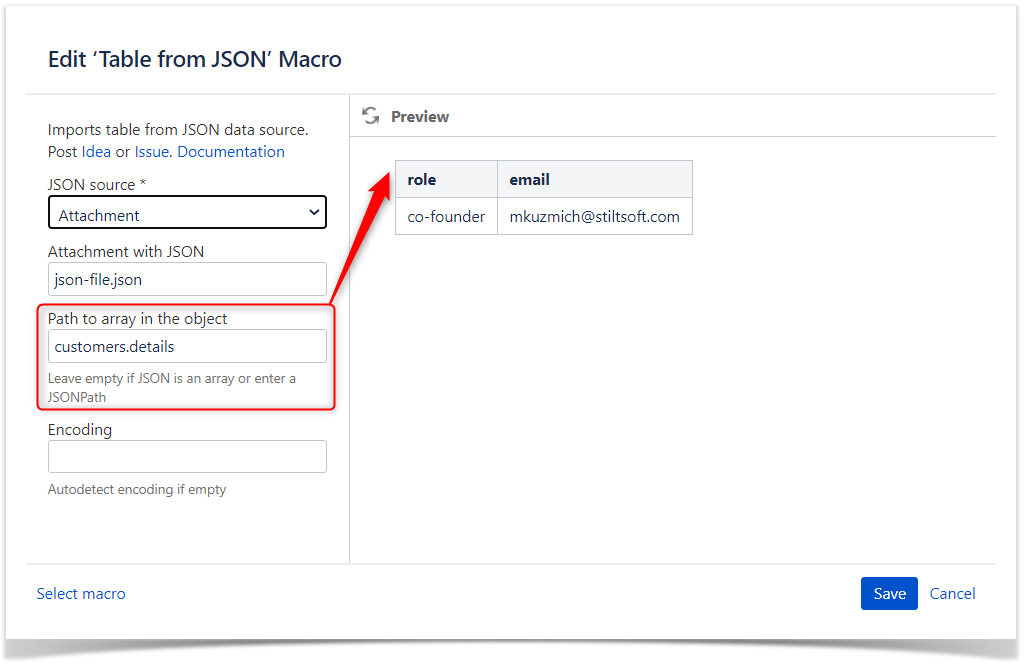Open the Documentation link
Viewport: 1030px width, 668px height.
231,151
